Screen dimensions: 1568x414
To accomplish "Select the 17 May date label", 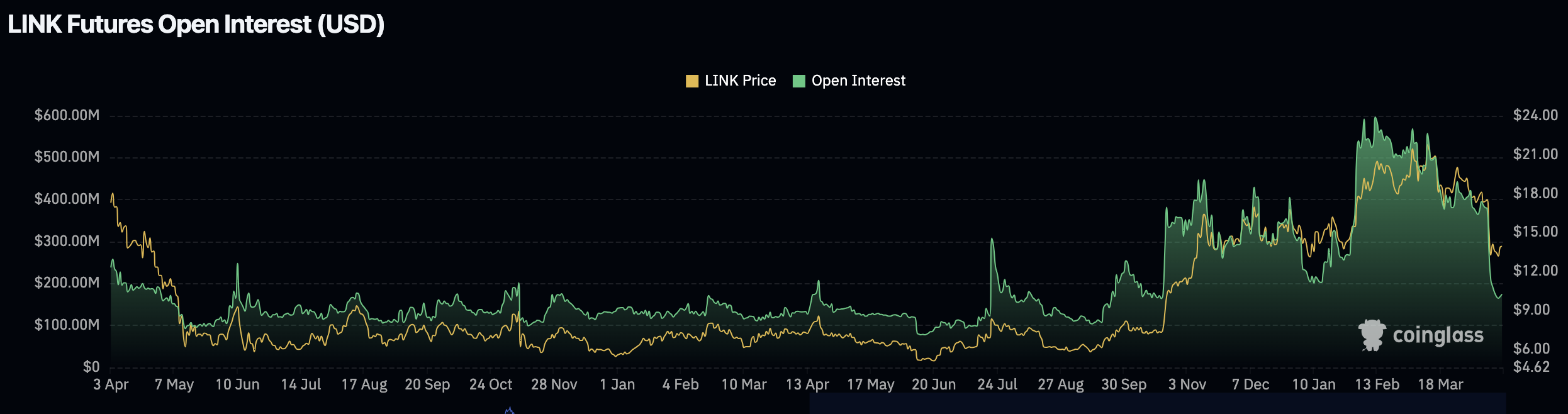I will 871,384.
